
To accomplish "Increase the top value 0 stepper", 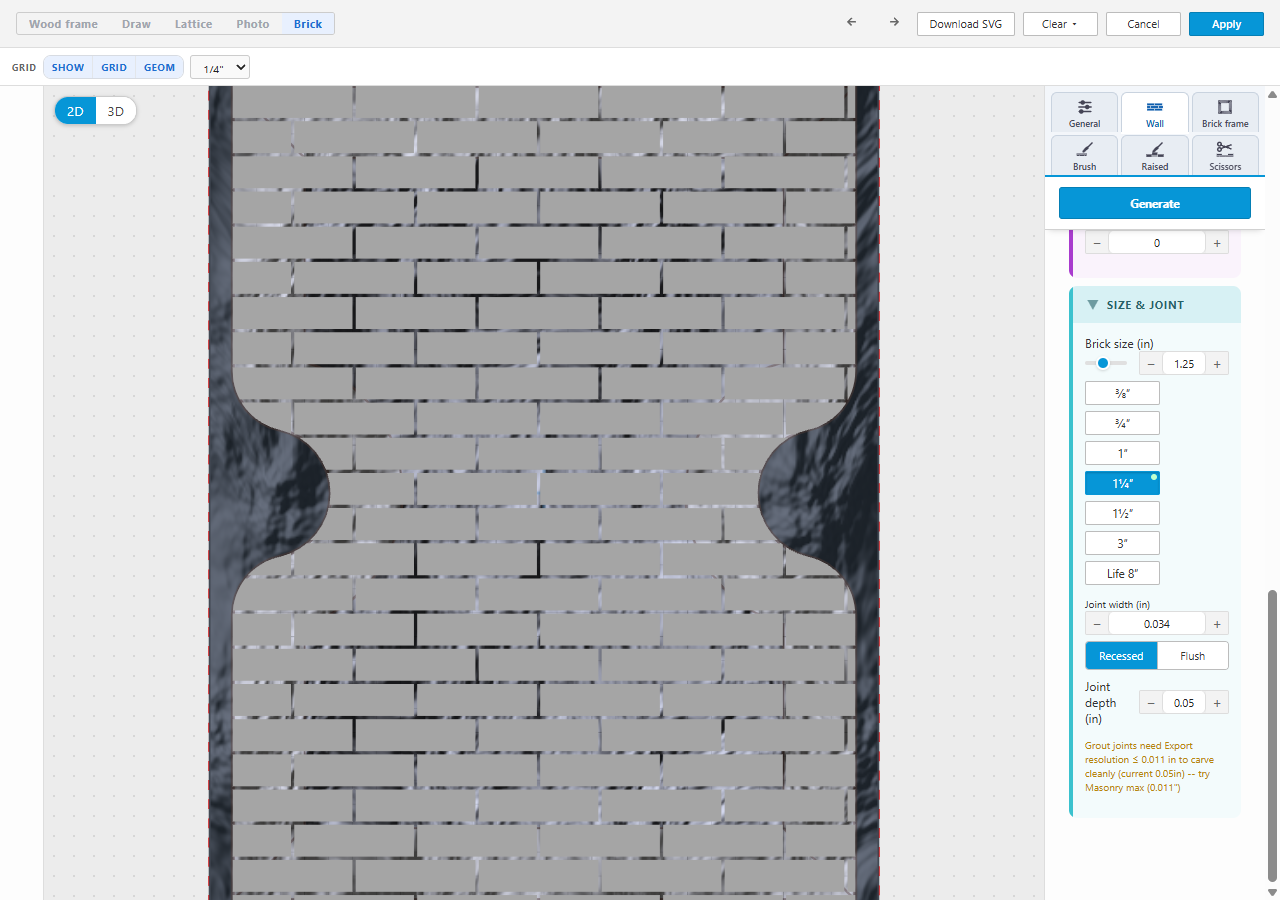I will click(x=1217, y=243).
